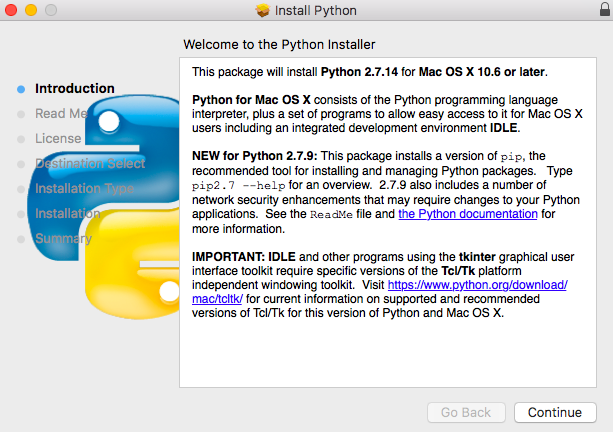Click inside the welcome message text pane
Viewport: 613px width, 432px height.
point(390,350)
